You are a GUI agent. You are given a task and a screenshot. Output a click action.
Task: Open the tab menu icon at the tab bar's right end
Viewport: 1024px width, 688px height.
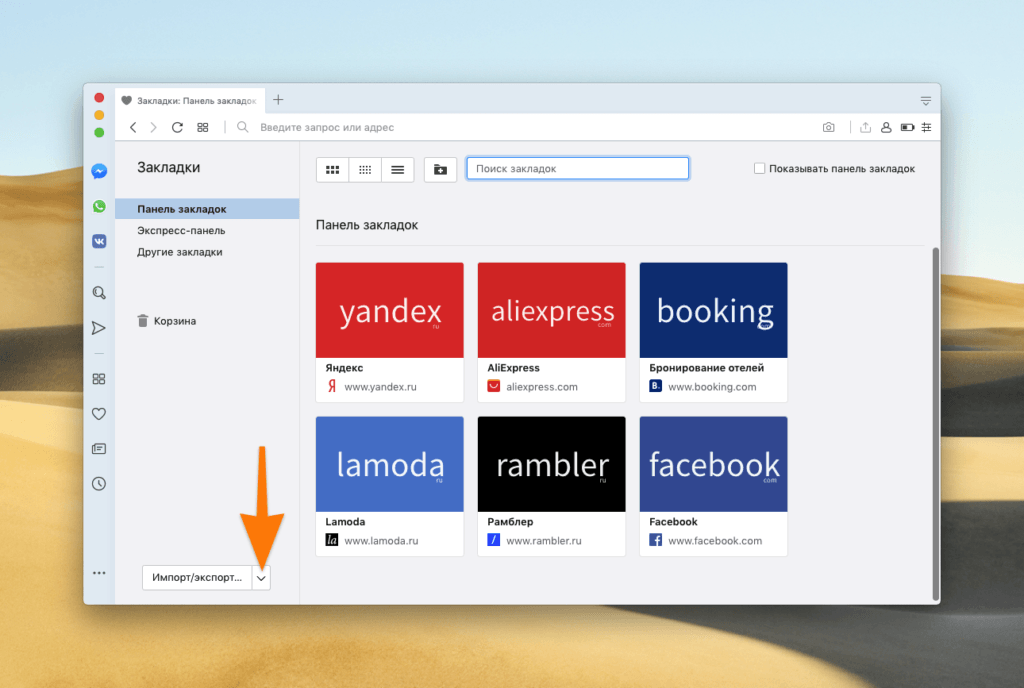coord(926,101)
